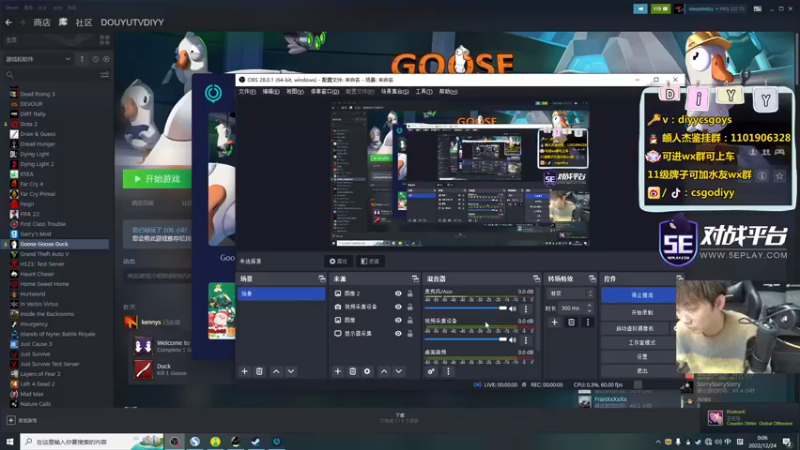Switch Steam library to grid view icon
Image resolution: width=800 pixels, height=450 pixels.
(x=105, y=40)
